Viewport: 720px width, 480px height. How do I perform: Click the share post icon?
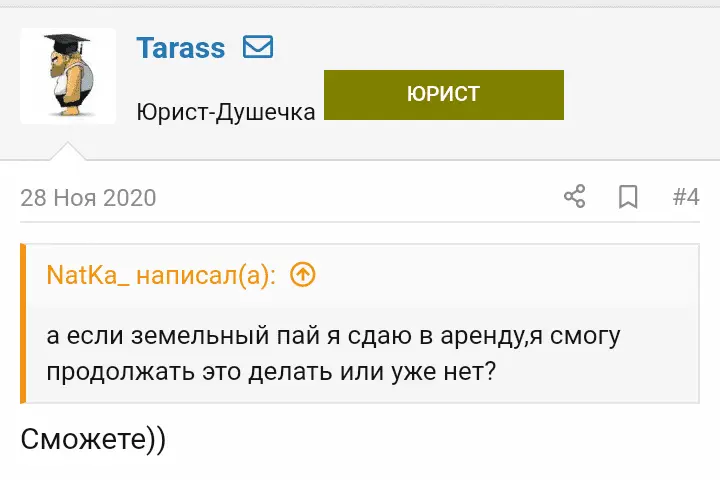[574, 196]
